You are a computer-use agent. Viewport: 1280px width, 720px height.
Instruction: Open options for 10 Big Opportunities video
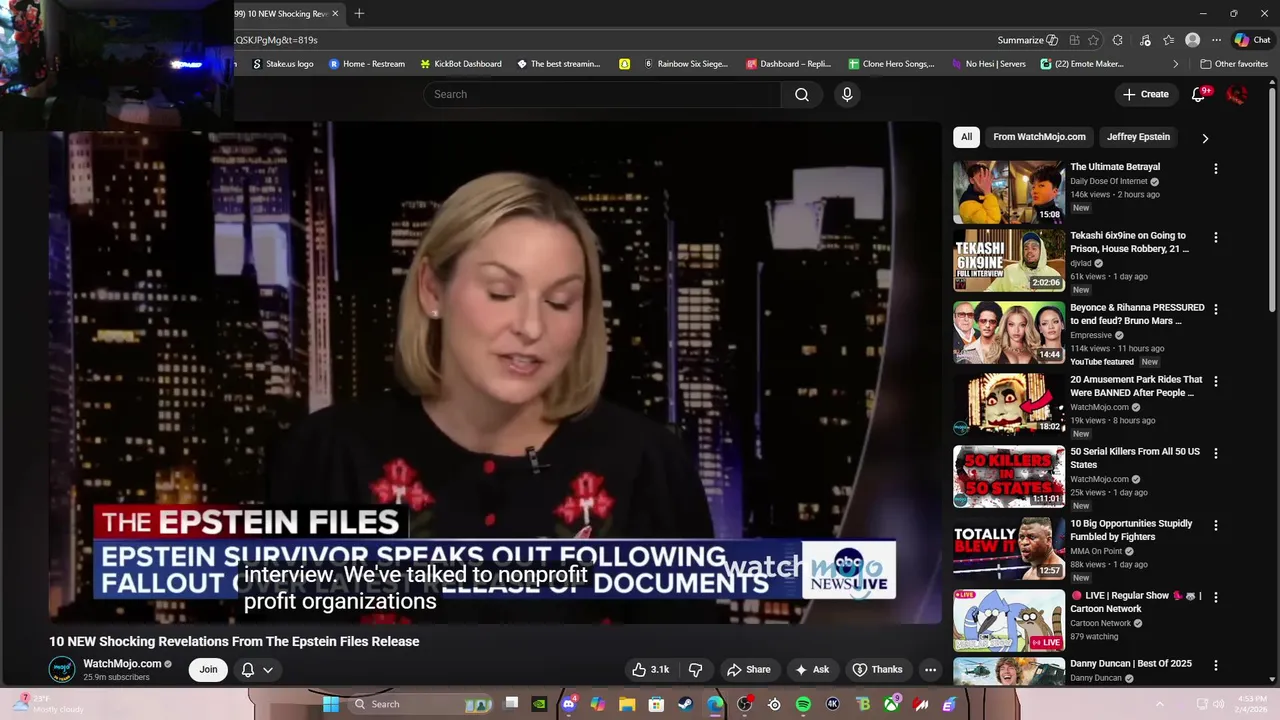(1216, 526)
